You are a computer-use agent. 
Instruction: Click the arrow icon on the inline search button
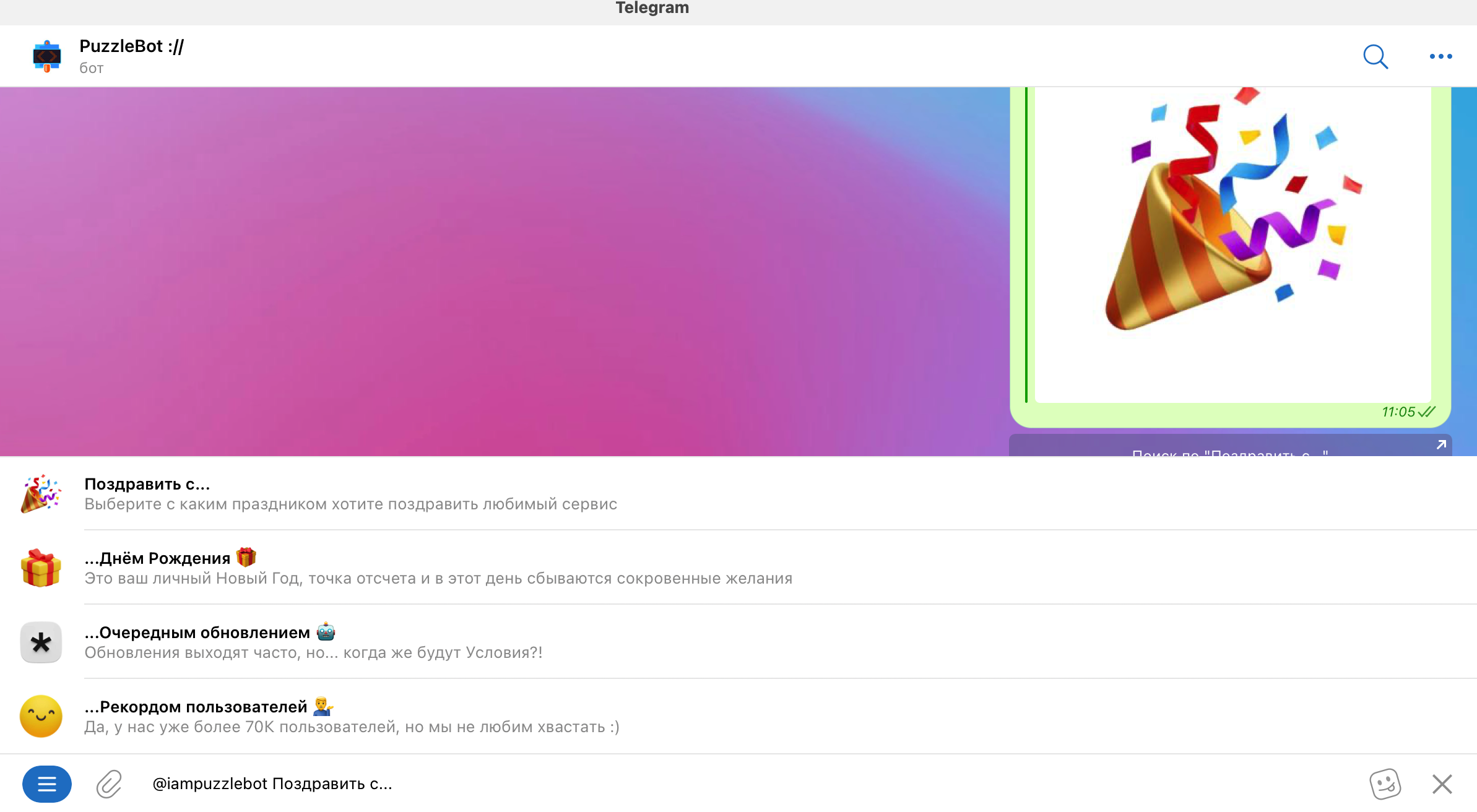click(1441, 445)
